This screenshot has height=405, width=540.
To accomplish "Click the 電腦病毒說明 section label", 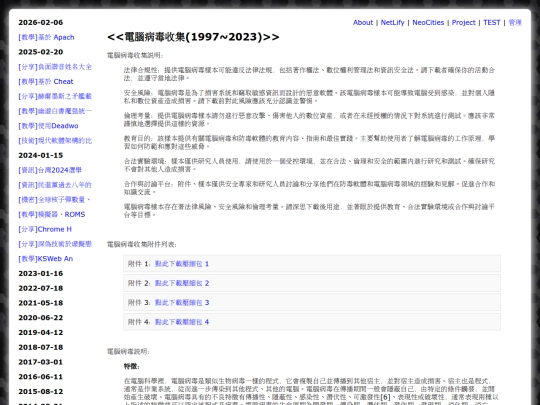I will click(x=128, y=352).
